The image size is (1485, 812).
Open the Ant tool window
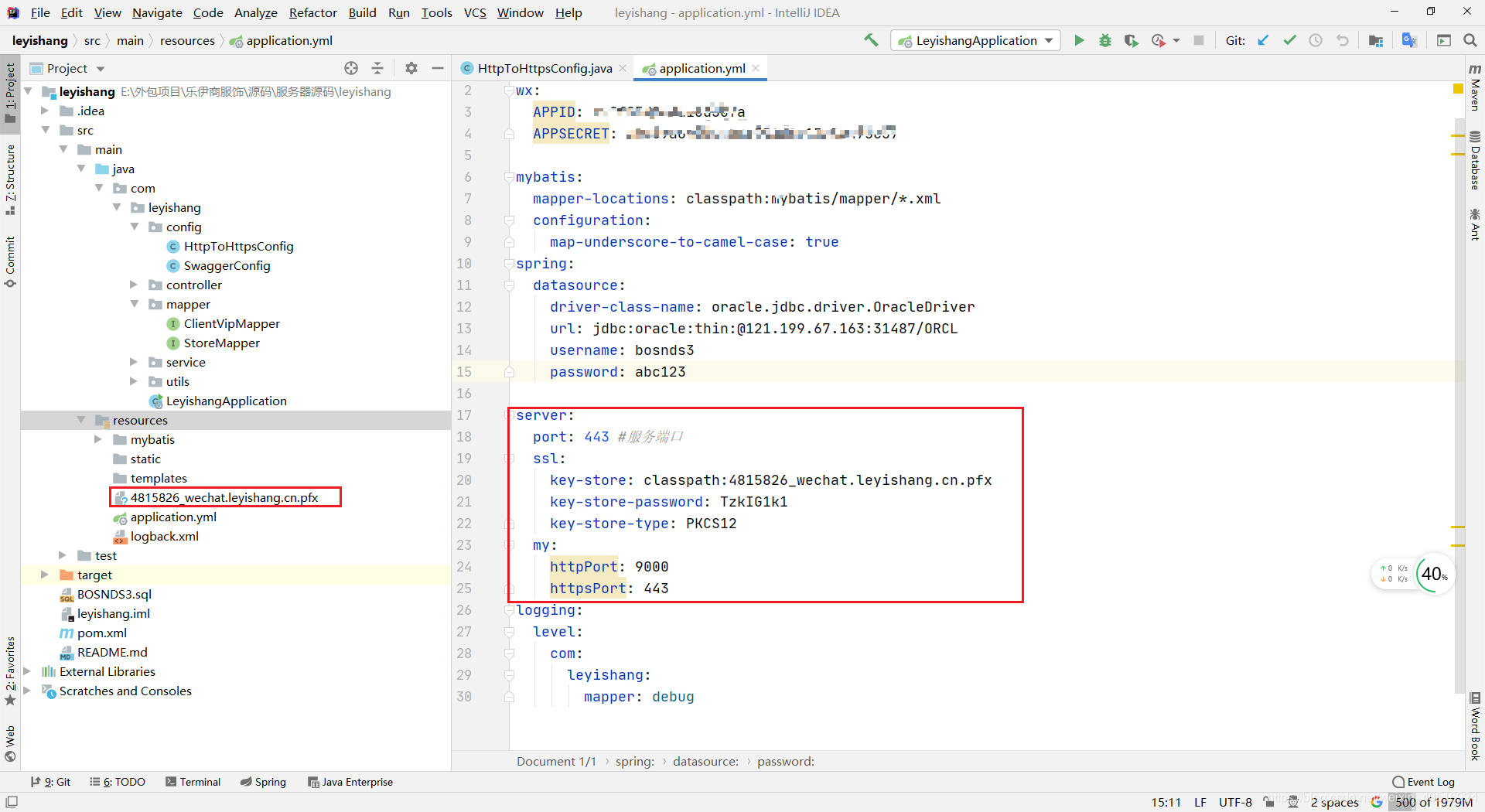pyautogui.click(x=1475, y=224)
